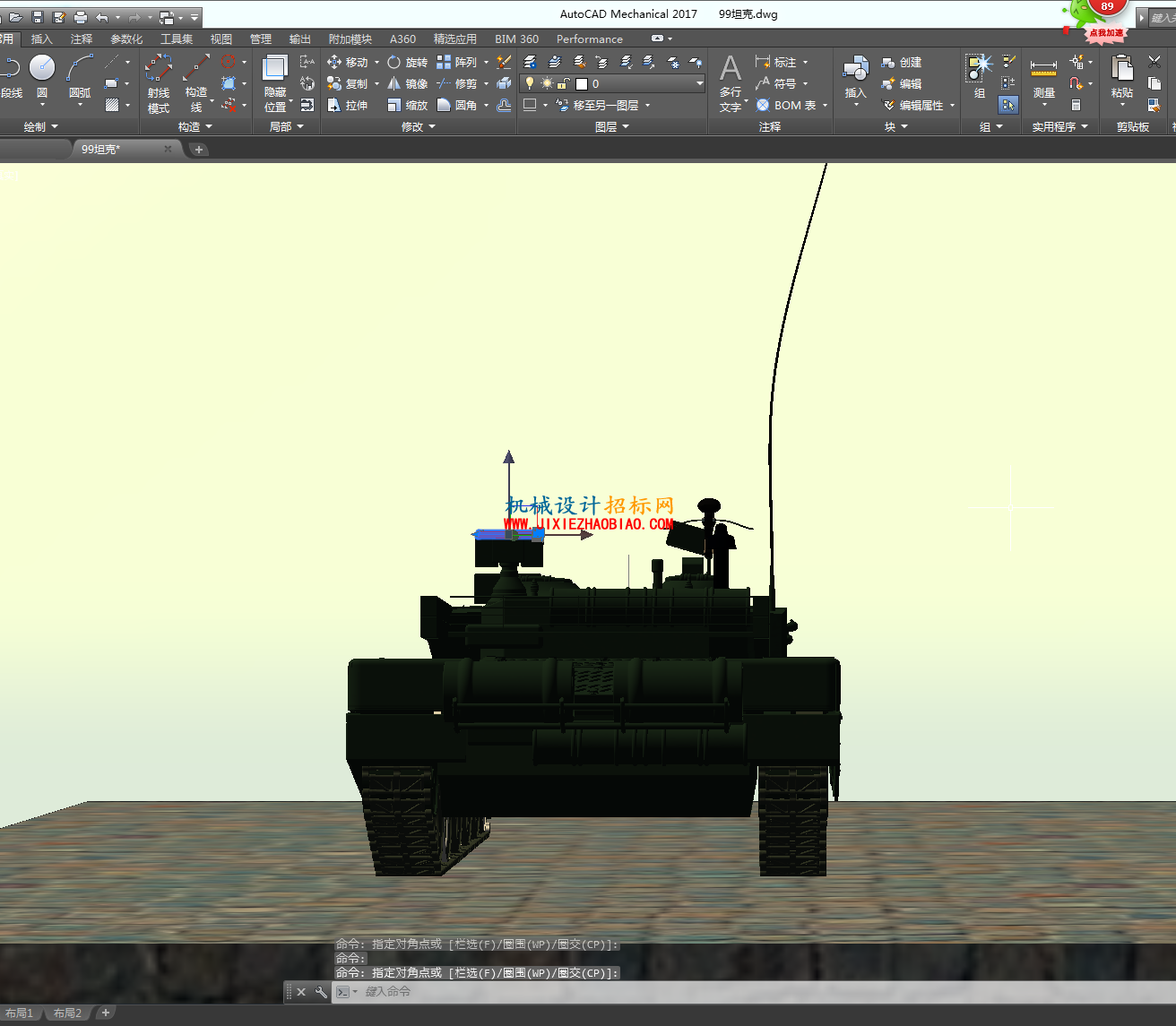The width and height of the screenshot is (1176, 1026).
Task: Choose the Construction line (构造线) tool
Action: [196, 83]
